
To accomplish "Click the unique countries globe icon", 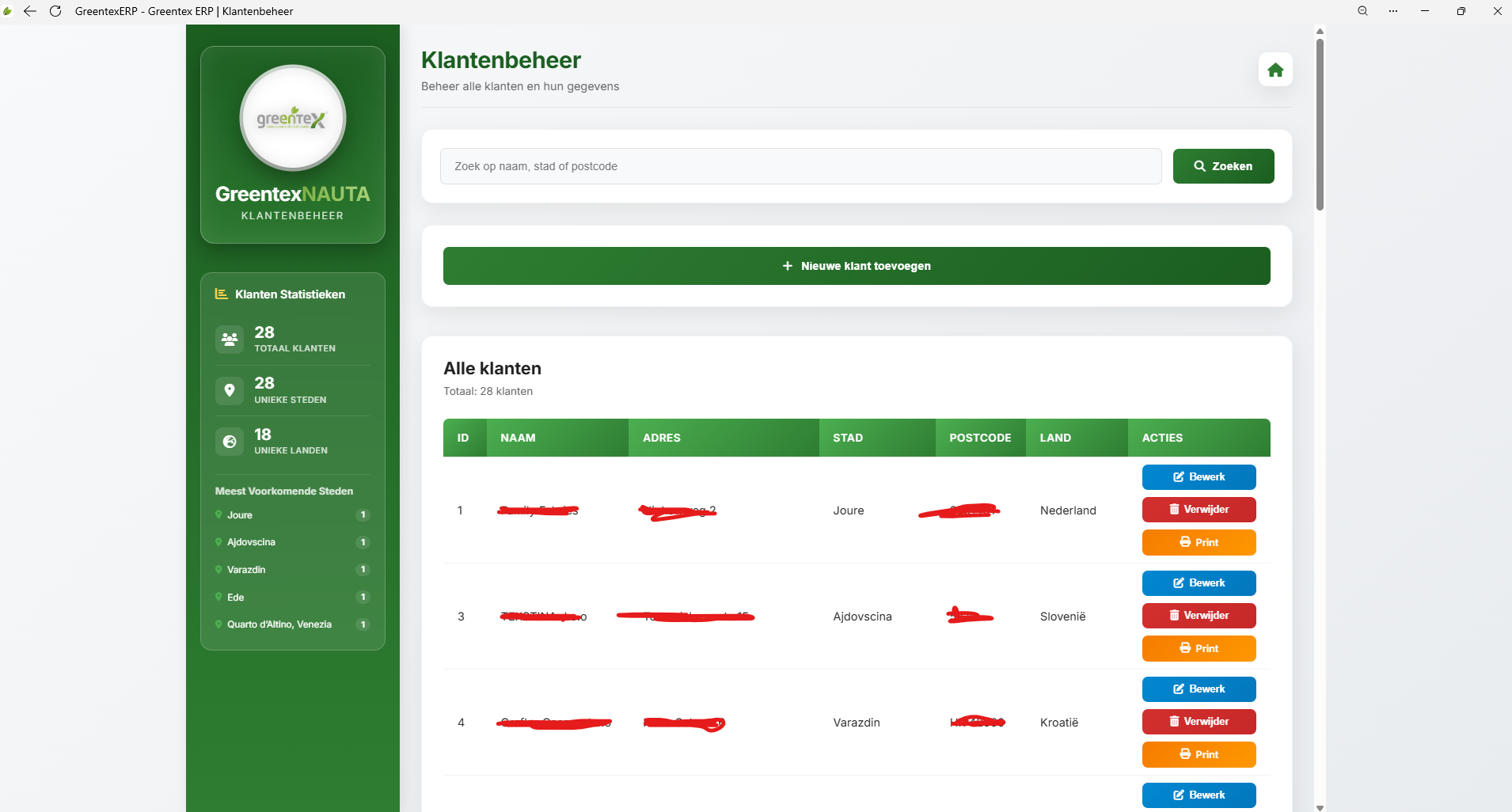I will pyautogui.click(x=230, y=442).
